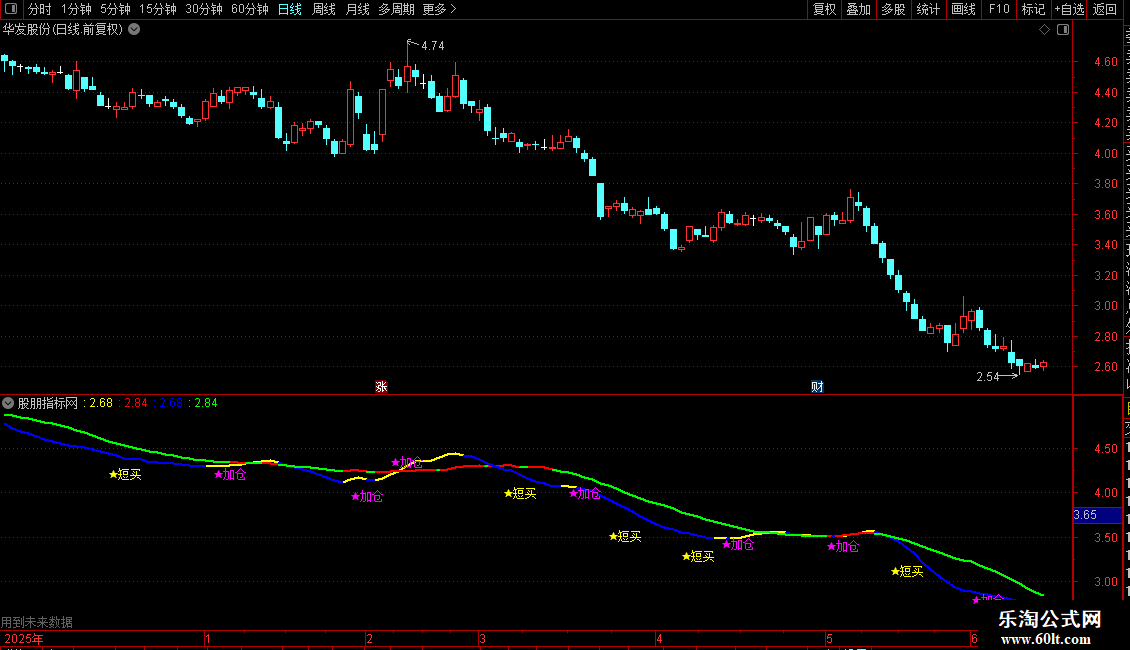This screenshot has height=650, width=1130.
Task: Add stock via +自选 button
Action: click(1069, 9)
